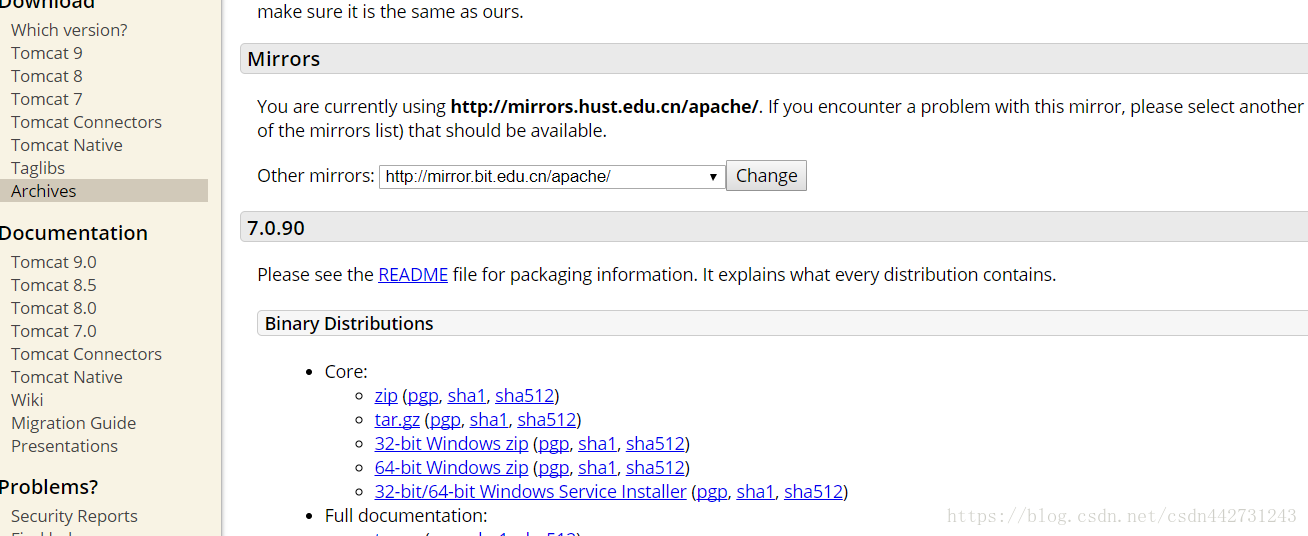Open sha1 checksum for 32-bit Windows zip
This screenshot has height=536, width=1308.
597,443
